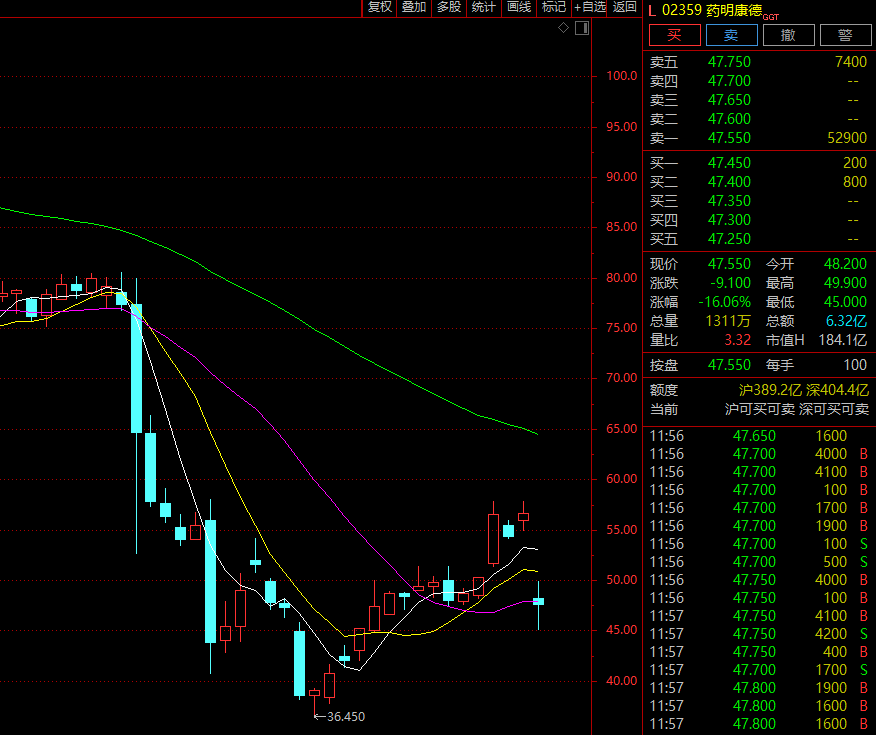
Task: Click the green moving average line end
Action: pyautogui.click(x=536, y=433)
